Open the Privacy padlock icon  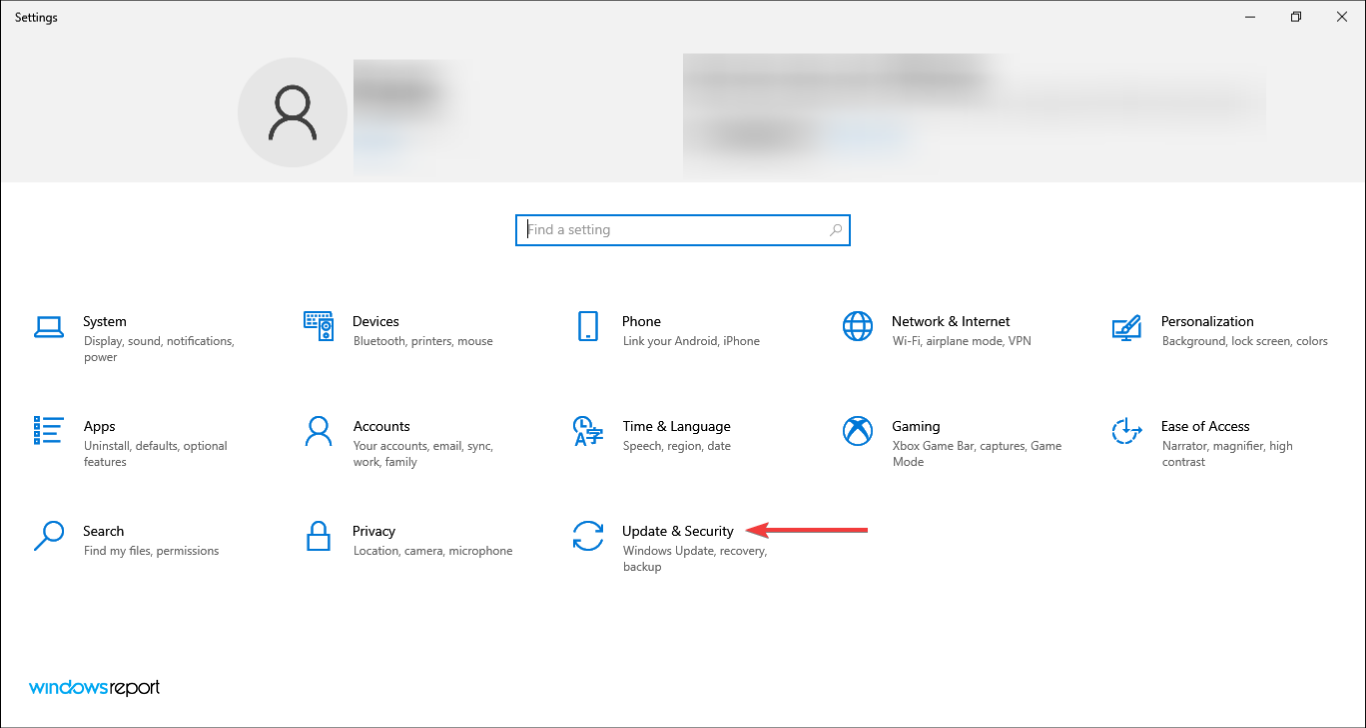(318, 536)
